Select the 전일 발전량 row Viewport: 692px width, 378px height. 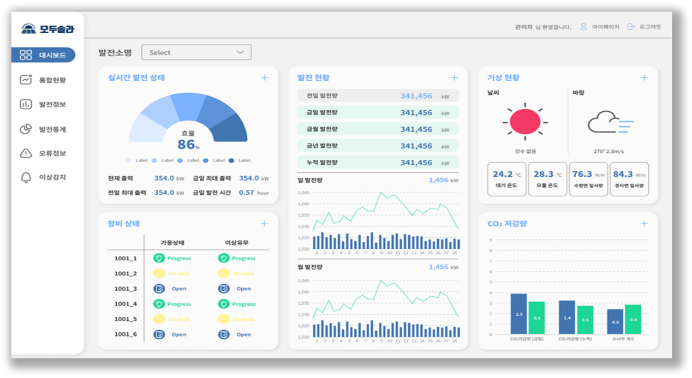pos(378,96)
